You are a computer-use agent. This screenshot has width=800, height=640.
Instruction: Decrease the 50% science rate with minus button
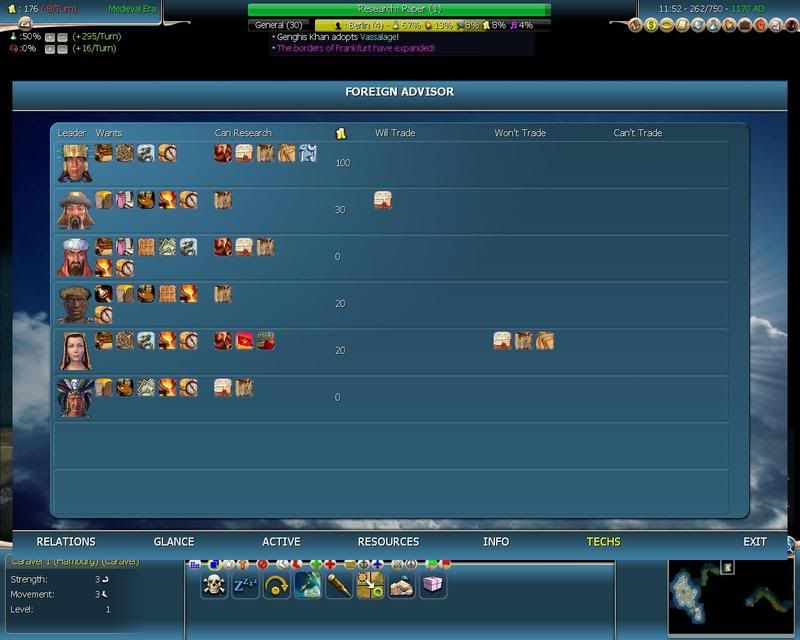[x=62, y=37]
